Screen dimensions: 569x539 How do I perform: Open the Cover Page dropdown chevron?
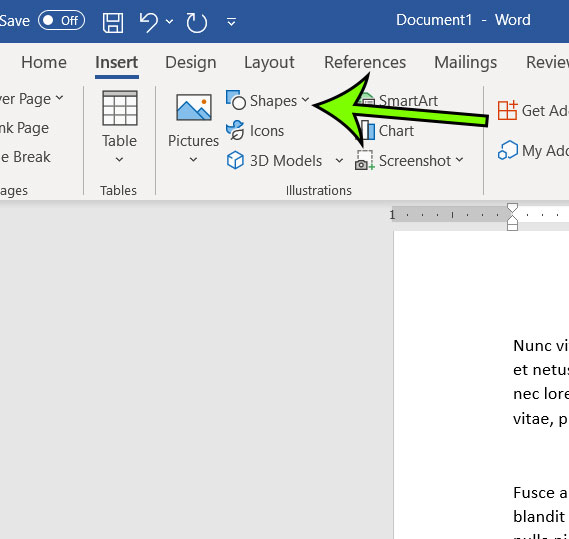pyautogui.click(x=60, y=98)
